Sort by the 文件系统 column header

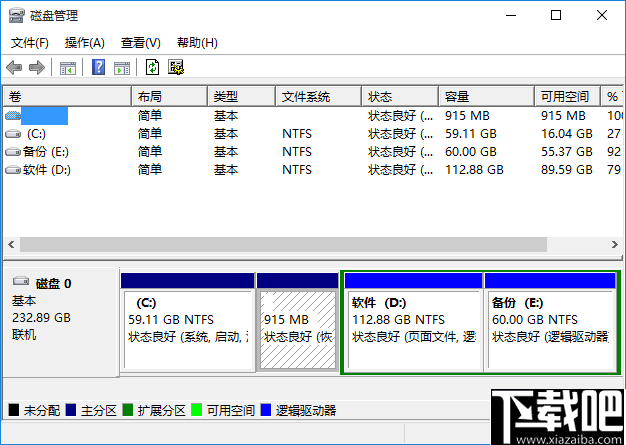pos(319,97)
